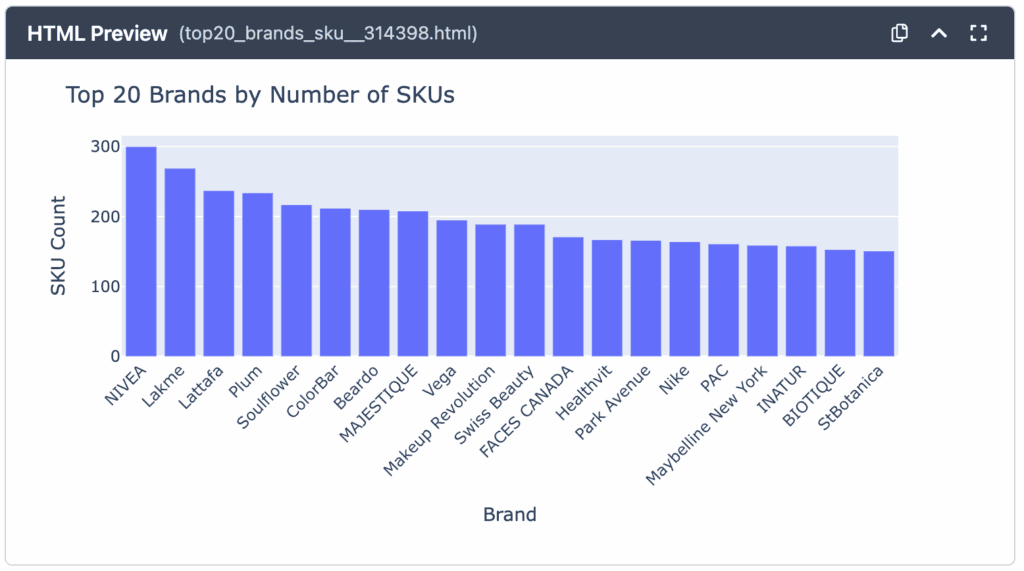
Task: Click the MAJESTIQUE bar in the chart
Action: (x=413, y=284)
